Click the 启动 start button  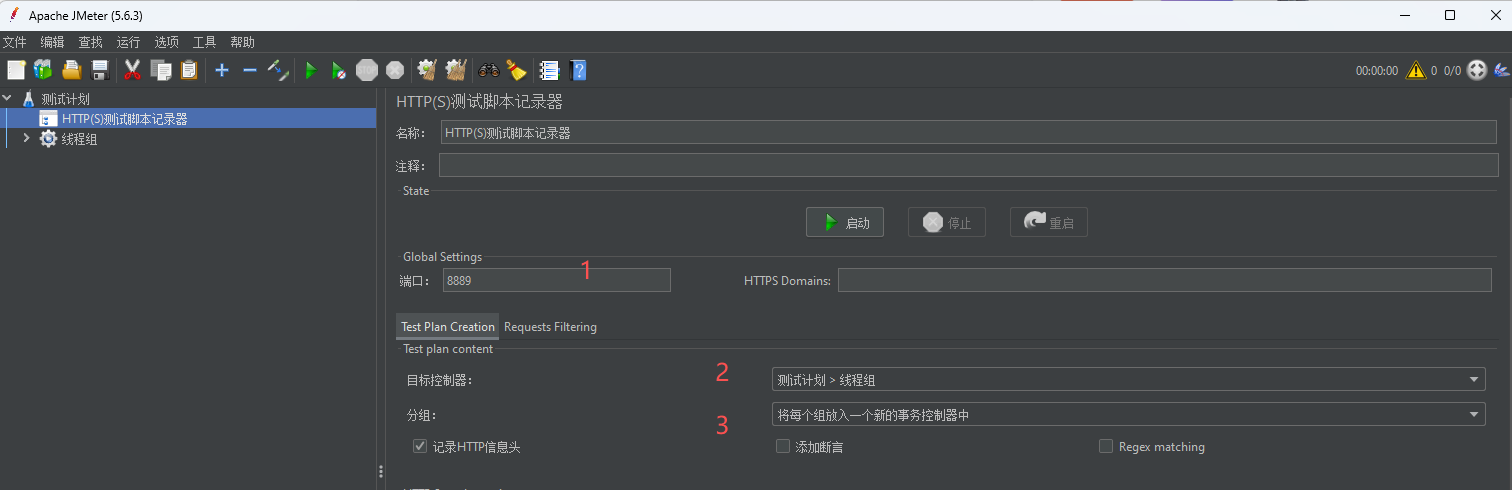click(x=845, y=222)
